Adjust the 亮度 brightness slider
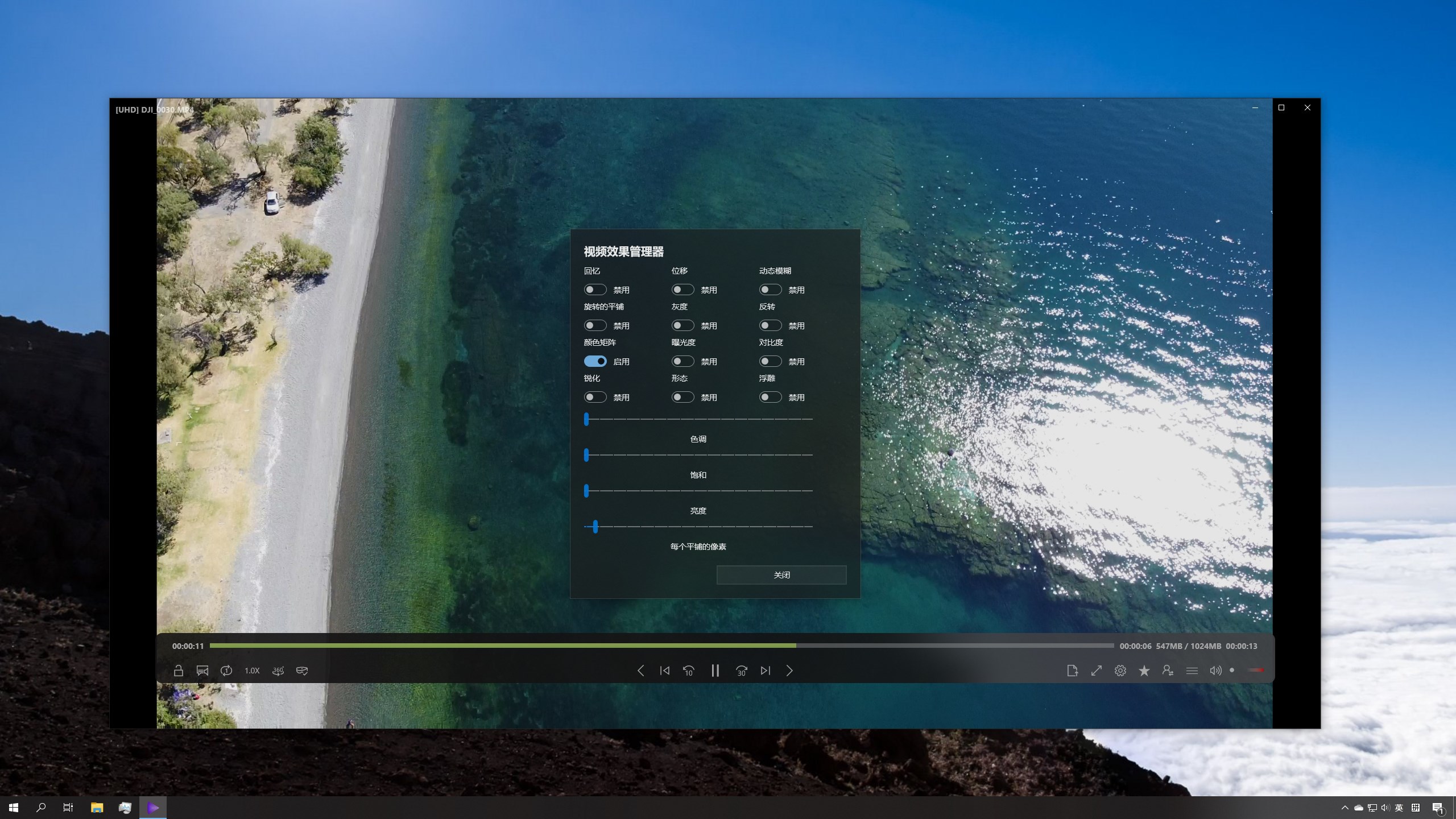Image resolution: width=1456 pixels, height=819 pixels. click(x=595, y=527)
